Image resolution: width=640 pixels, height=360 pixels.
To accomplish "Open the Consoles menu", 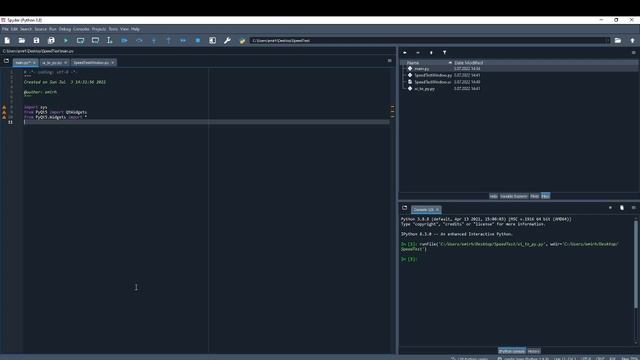I will click(81, 29).
